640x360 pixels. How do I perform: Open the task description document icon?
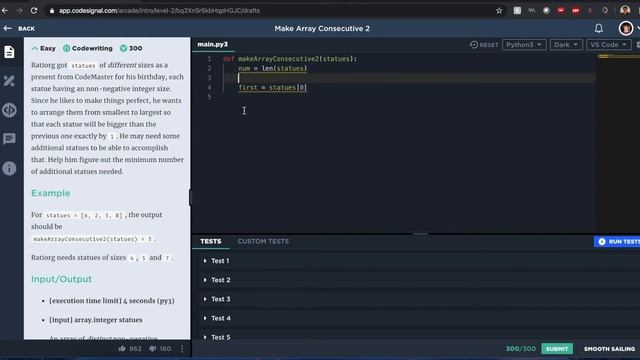click(x=9, y=52)
